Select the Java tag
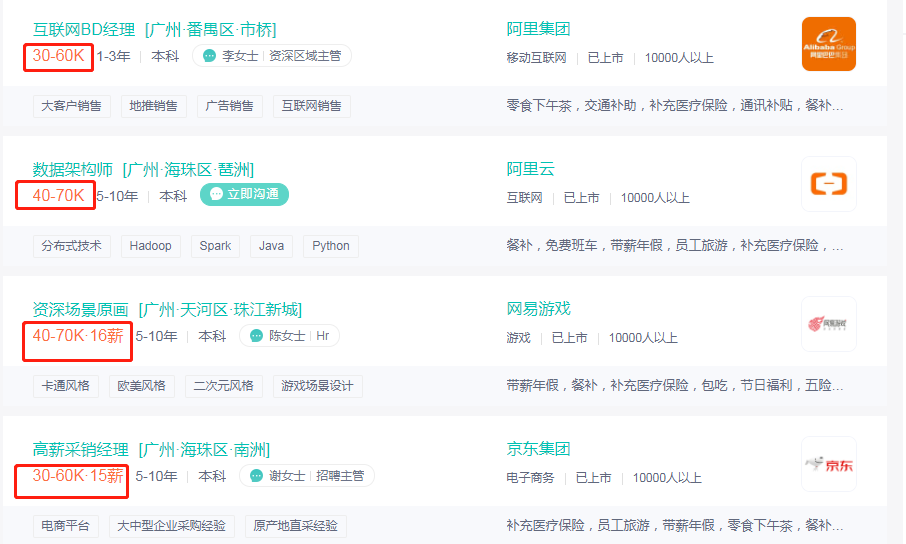Viewport: 906px width, 544px height. [x=271, y=246]
